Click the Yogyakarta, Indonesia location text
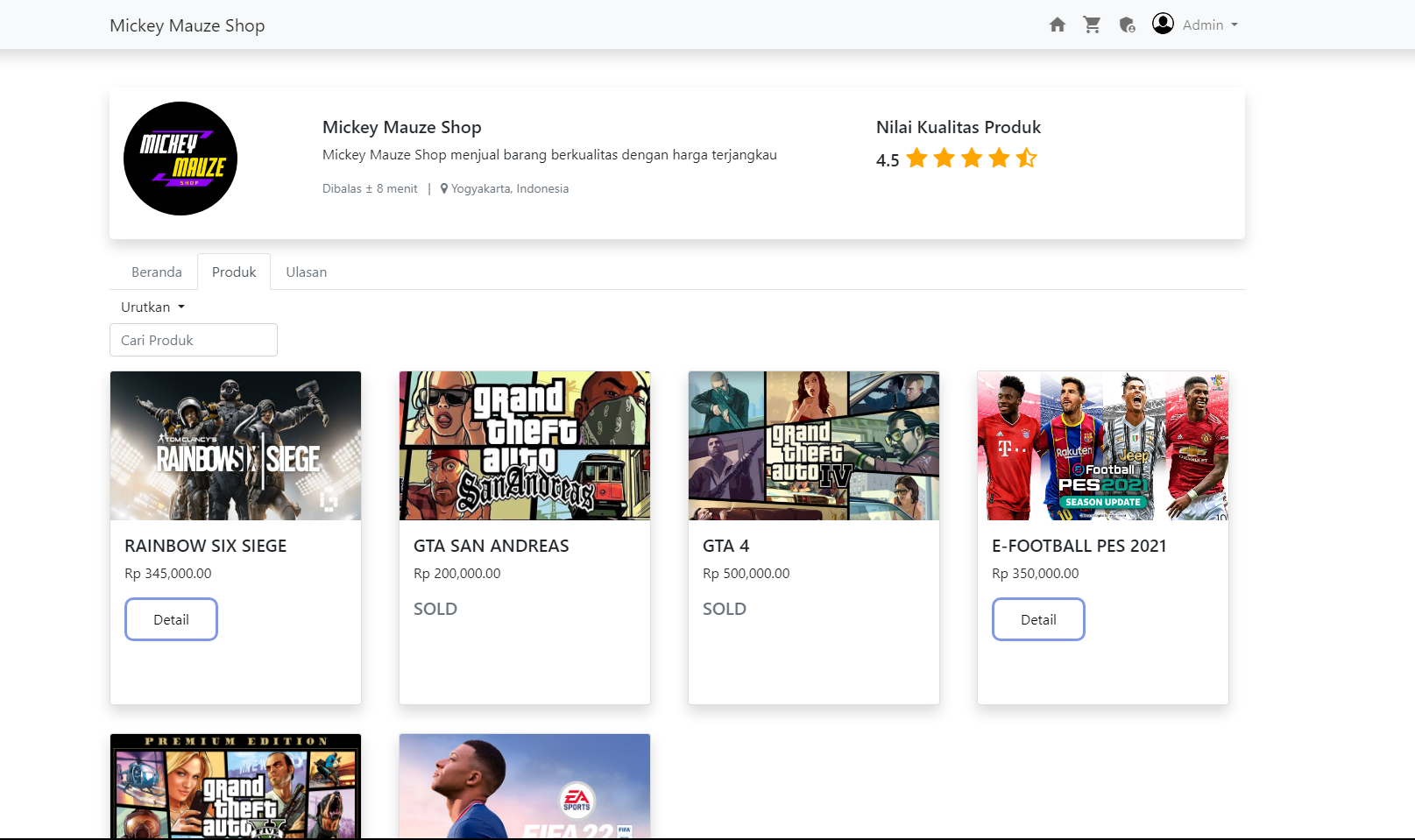Screen dimensions: 1415x840 [x=510, y=188]
